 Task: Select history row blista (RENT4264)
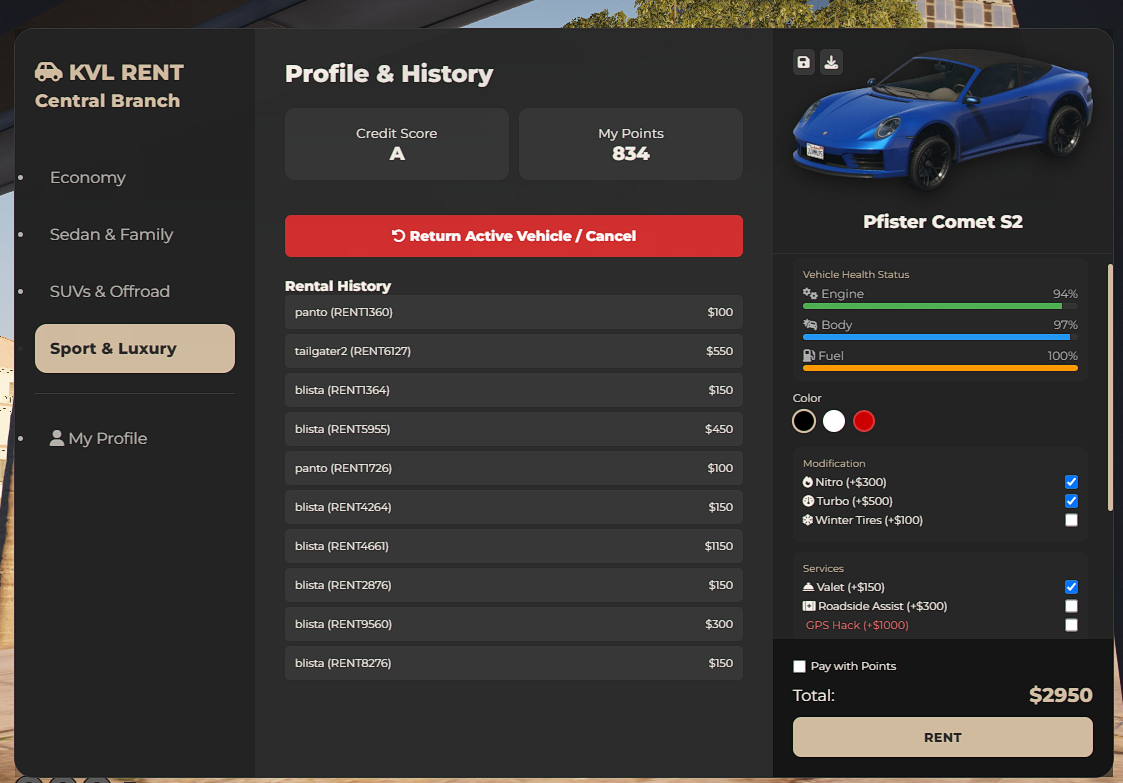point(514,507)
